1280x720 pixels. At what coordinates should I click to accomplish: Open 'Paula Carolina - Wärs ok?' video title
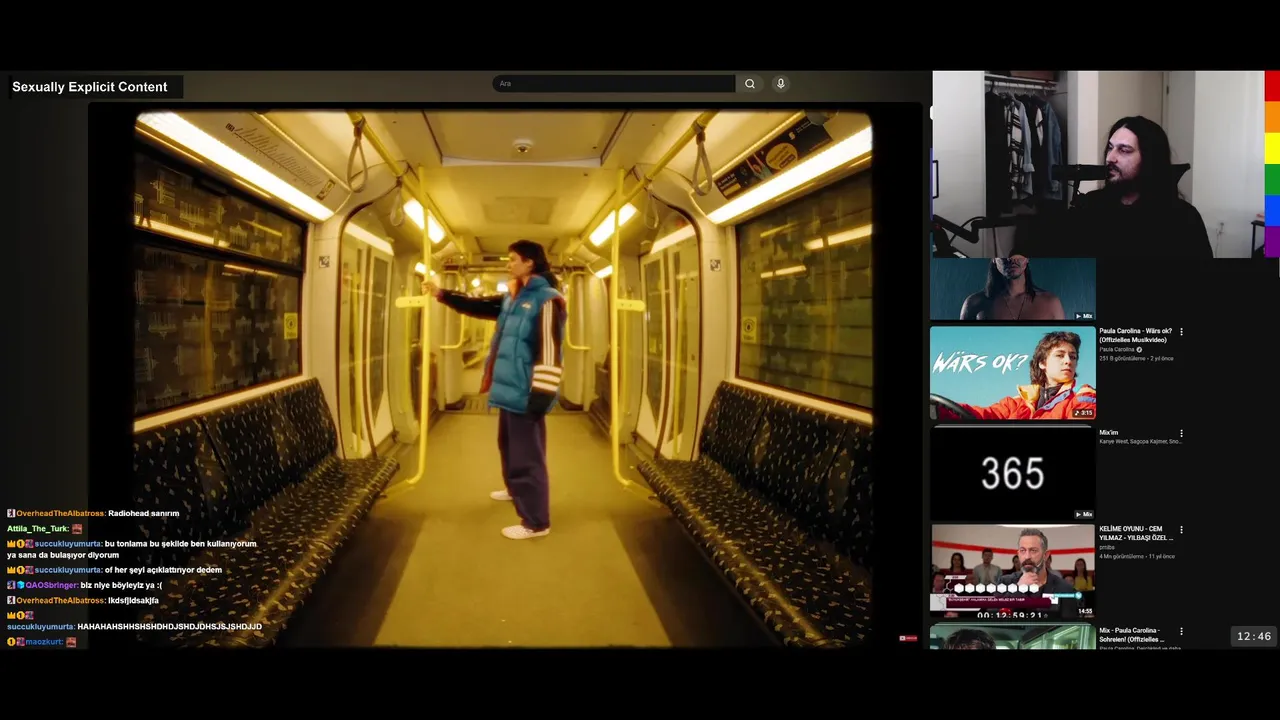[1135, 335]
